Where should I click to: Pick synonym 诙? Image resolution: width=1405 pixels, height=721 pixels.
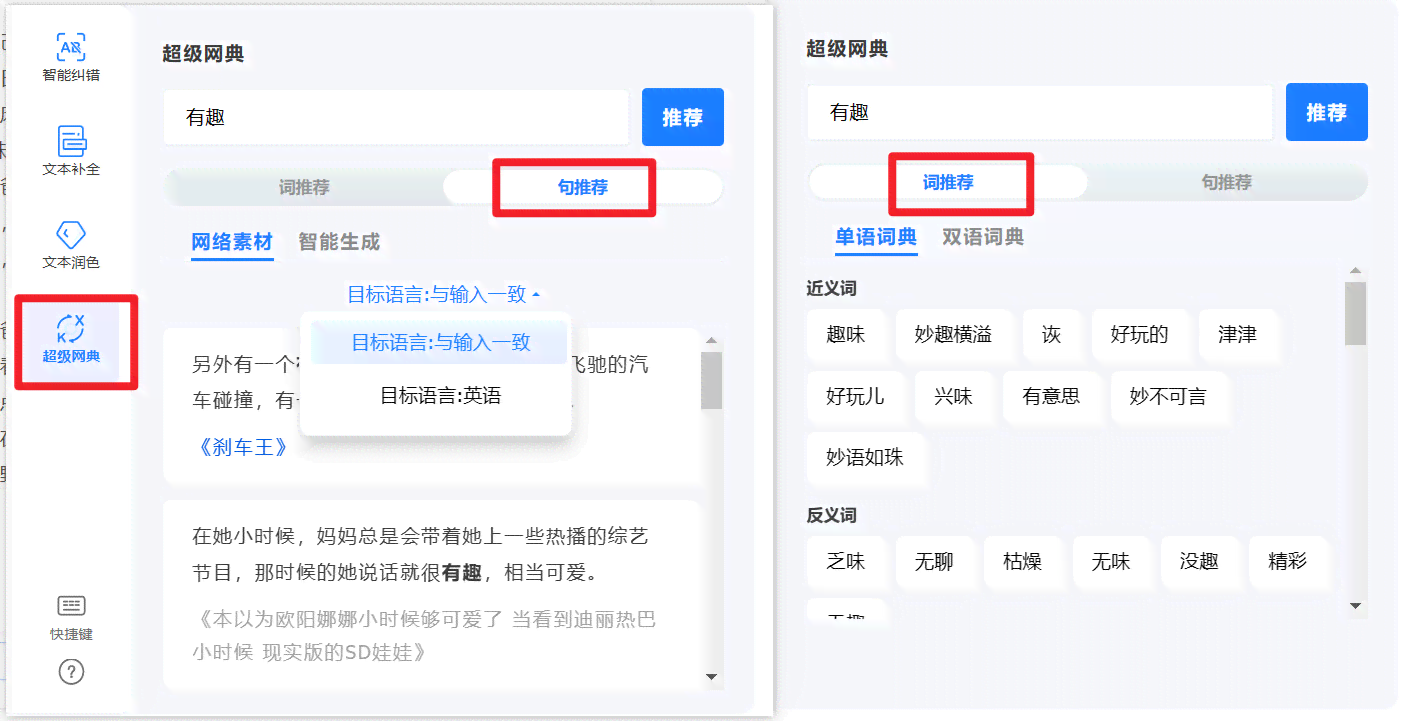tap(1052, 335)
